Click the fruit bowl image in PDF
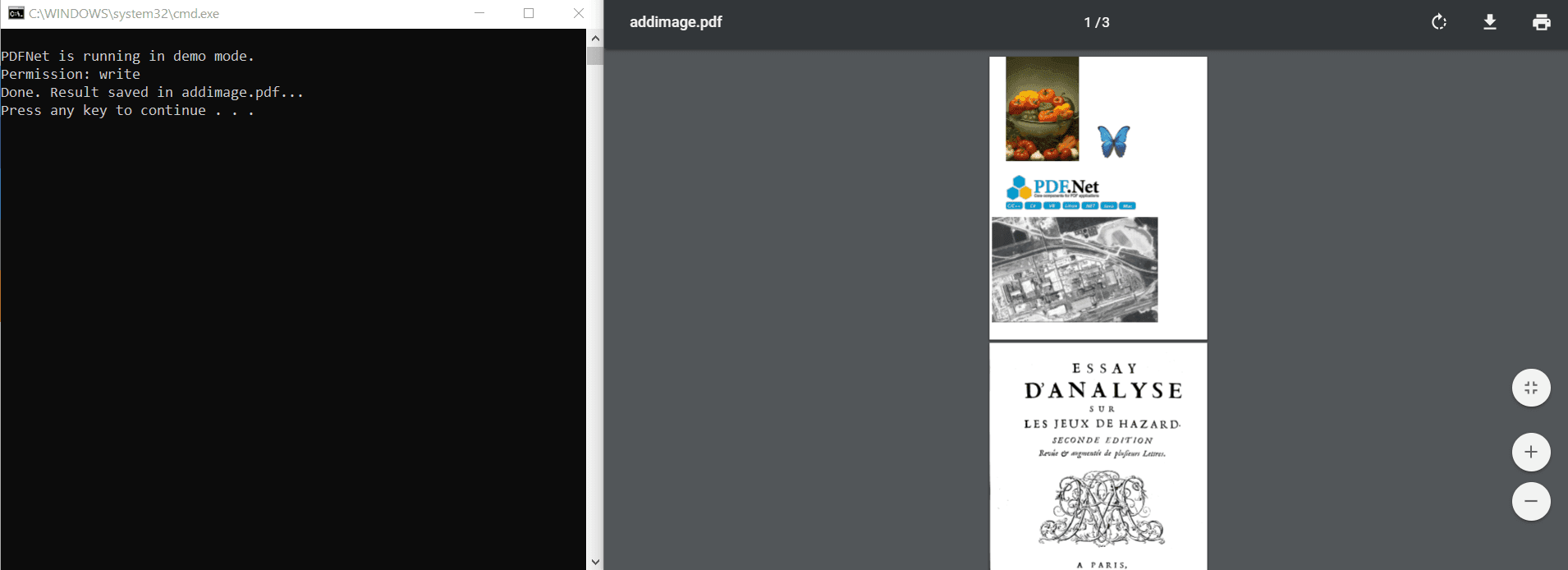 pyautogui.click(x=1042, y=108)
